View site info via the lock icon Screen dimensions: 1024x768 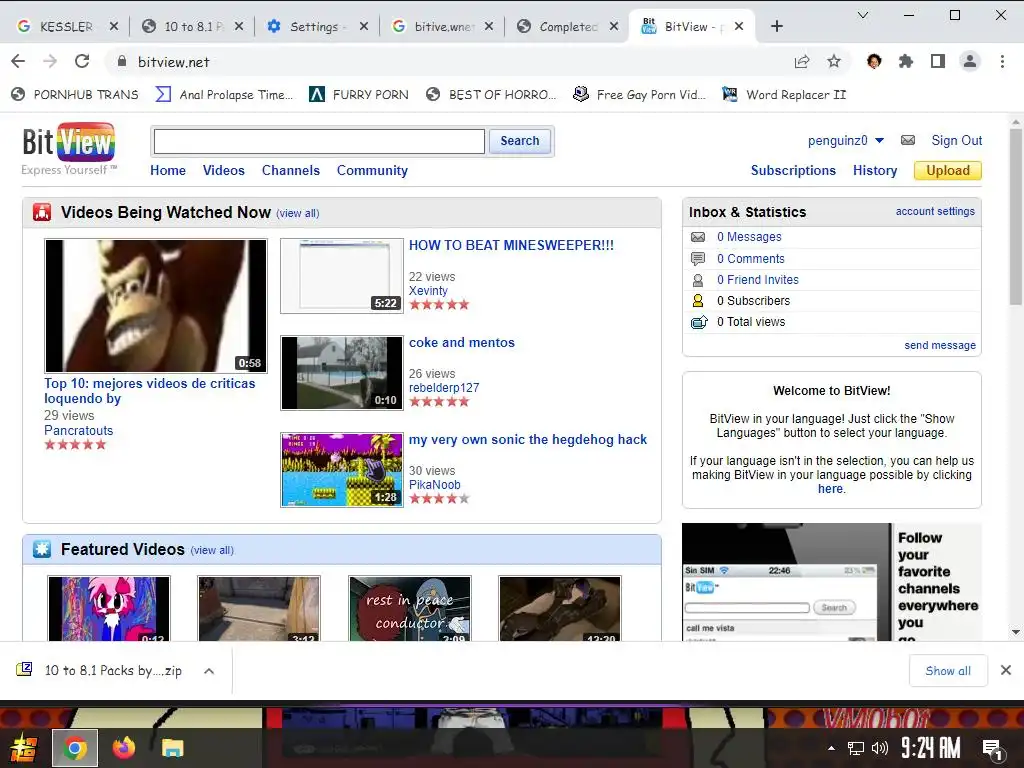121,61
